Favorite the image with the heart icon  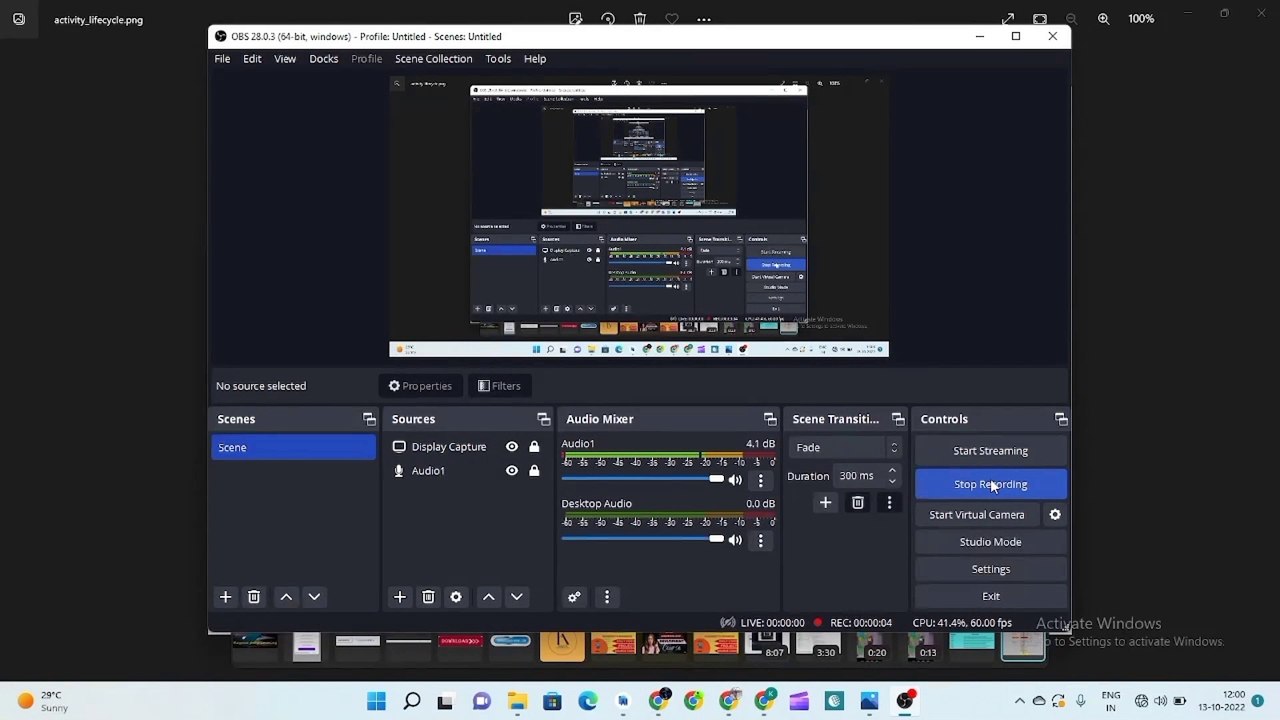672,19
